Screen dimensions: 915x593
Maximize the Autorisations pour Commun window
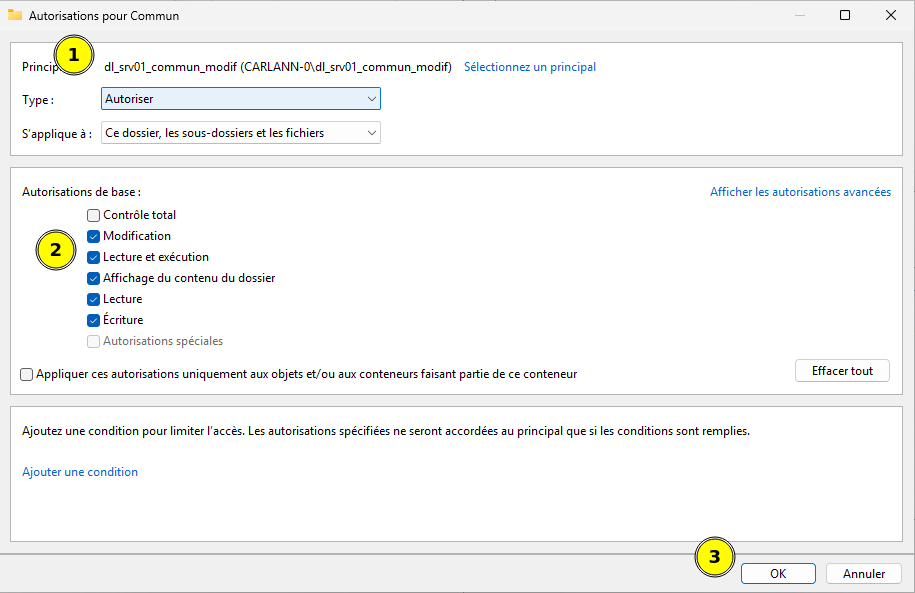[x=844, y=15]
